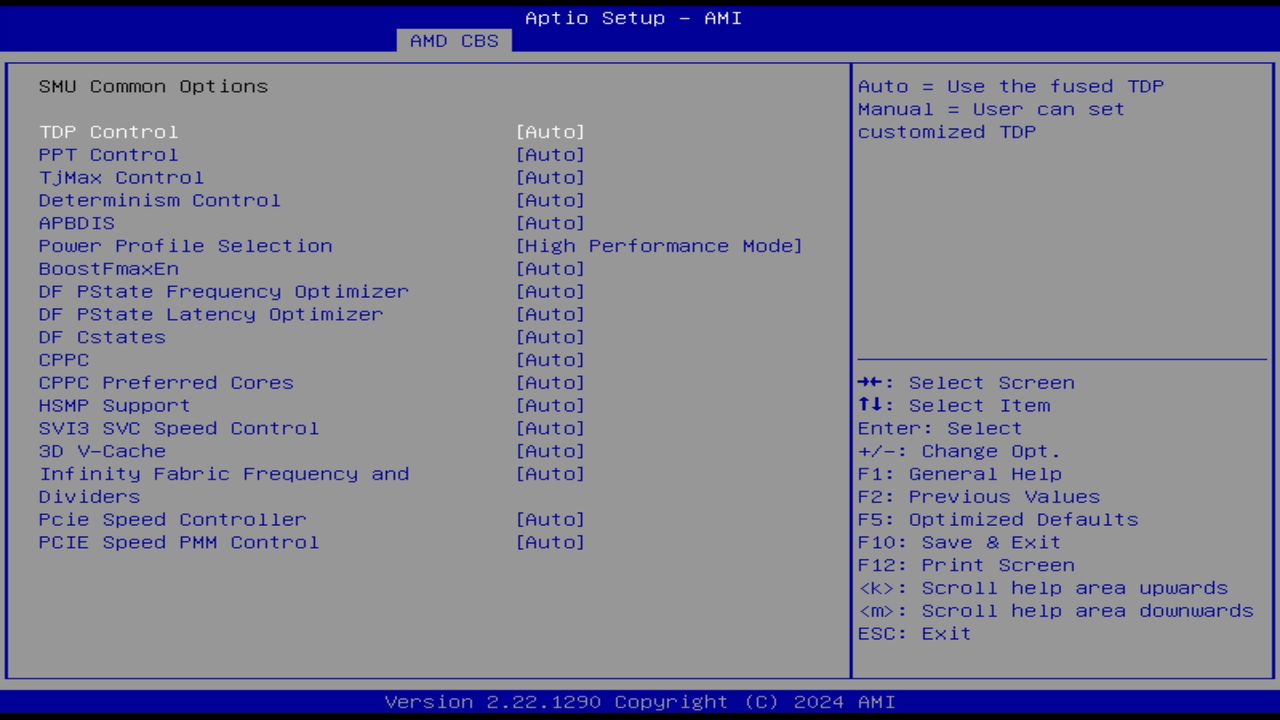Select the TDP Control setting
1280x720 pixels.
[x=109, y=132]
